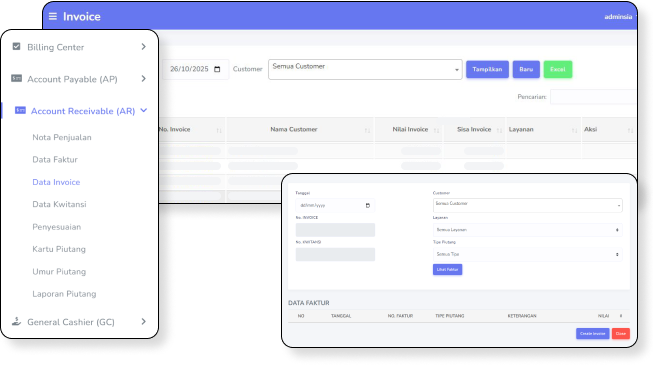This screenshot has width=653, height=379.
Task: Sort by the Layanan column arrows
Action: (x=575, y=130)
